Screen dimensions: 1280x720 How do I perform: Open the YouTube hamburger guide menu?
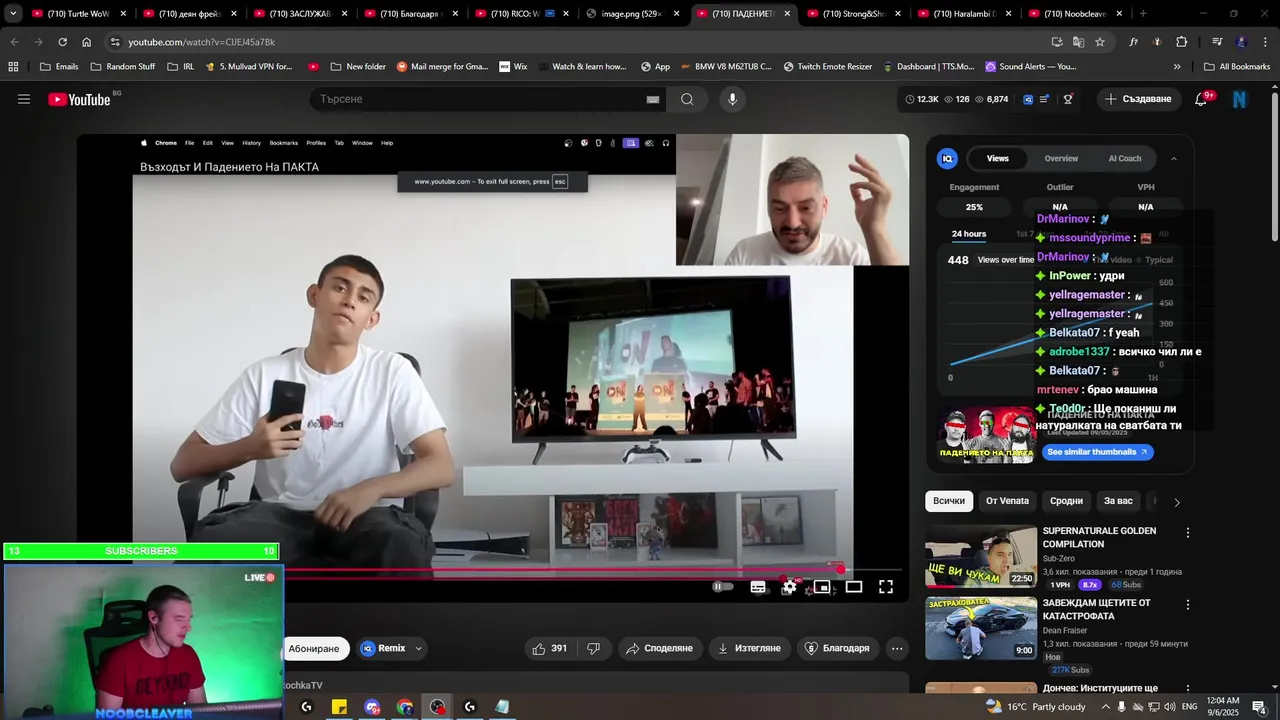click(x=24, y=99)
